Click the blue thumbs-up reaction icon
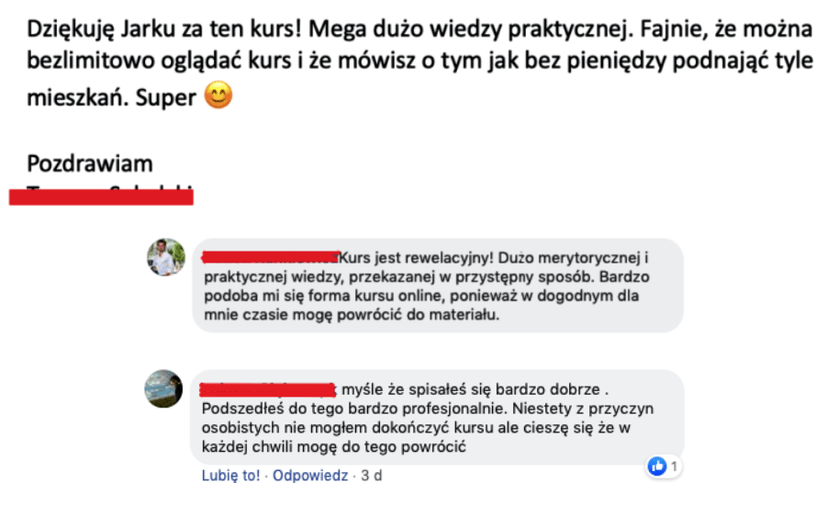 tap(657, 466)
